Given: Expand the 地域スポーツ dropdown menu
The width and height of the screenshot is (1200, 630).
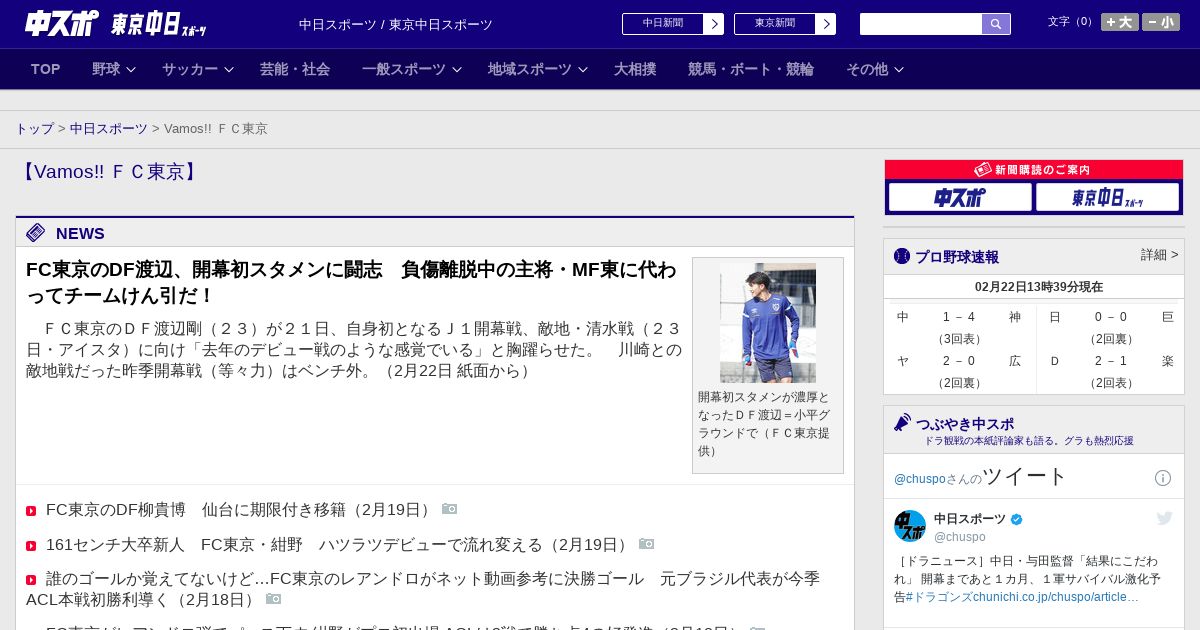Looking at the screenshot, I should [538, 69].
